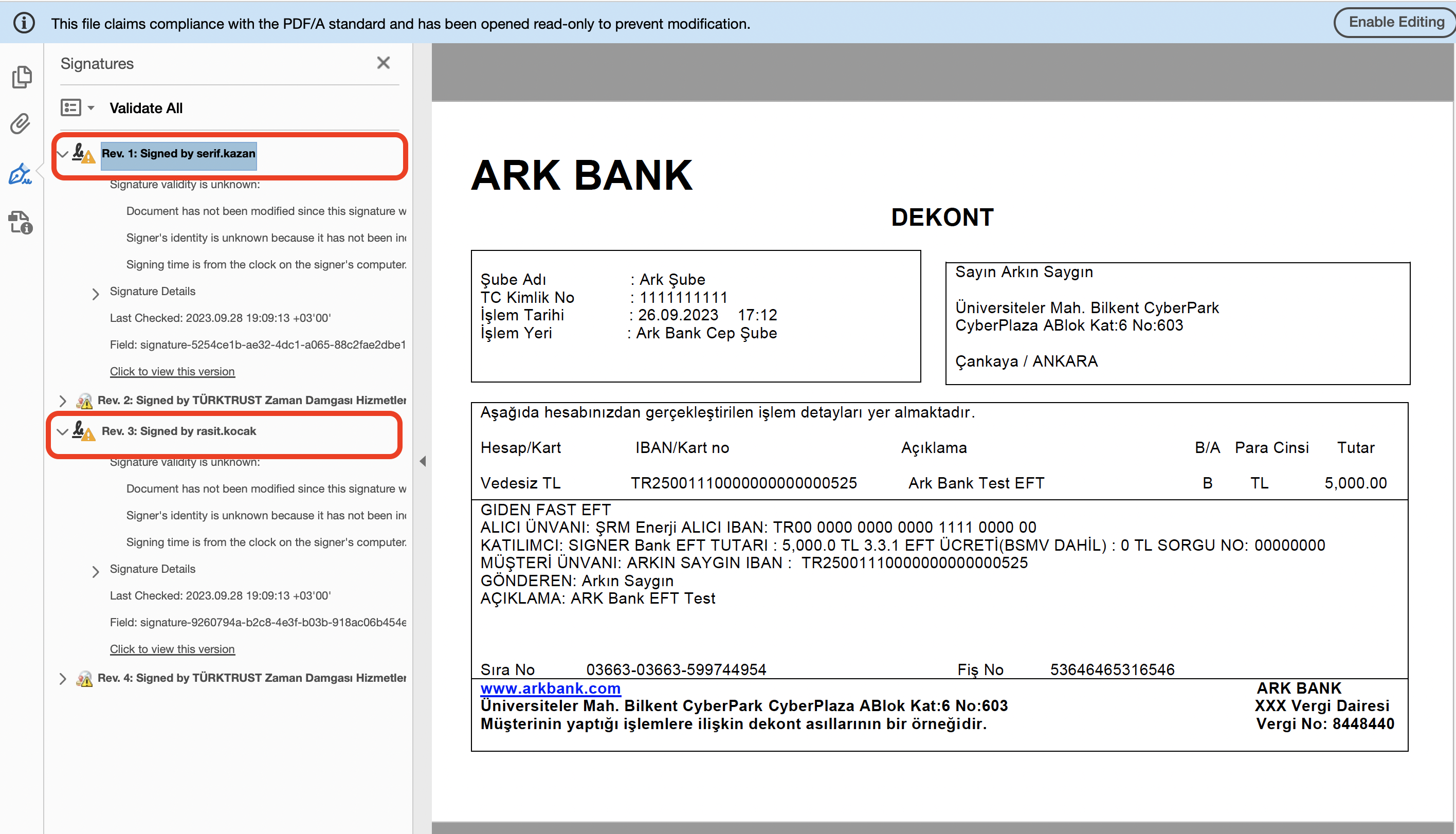Viewport: 1456px width, 834px height.
Task: Select Rev. 1: Signed by serif.kazan
Action: [178, 154]
